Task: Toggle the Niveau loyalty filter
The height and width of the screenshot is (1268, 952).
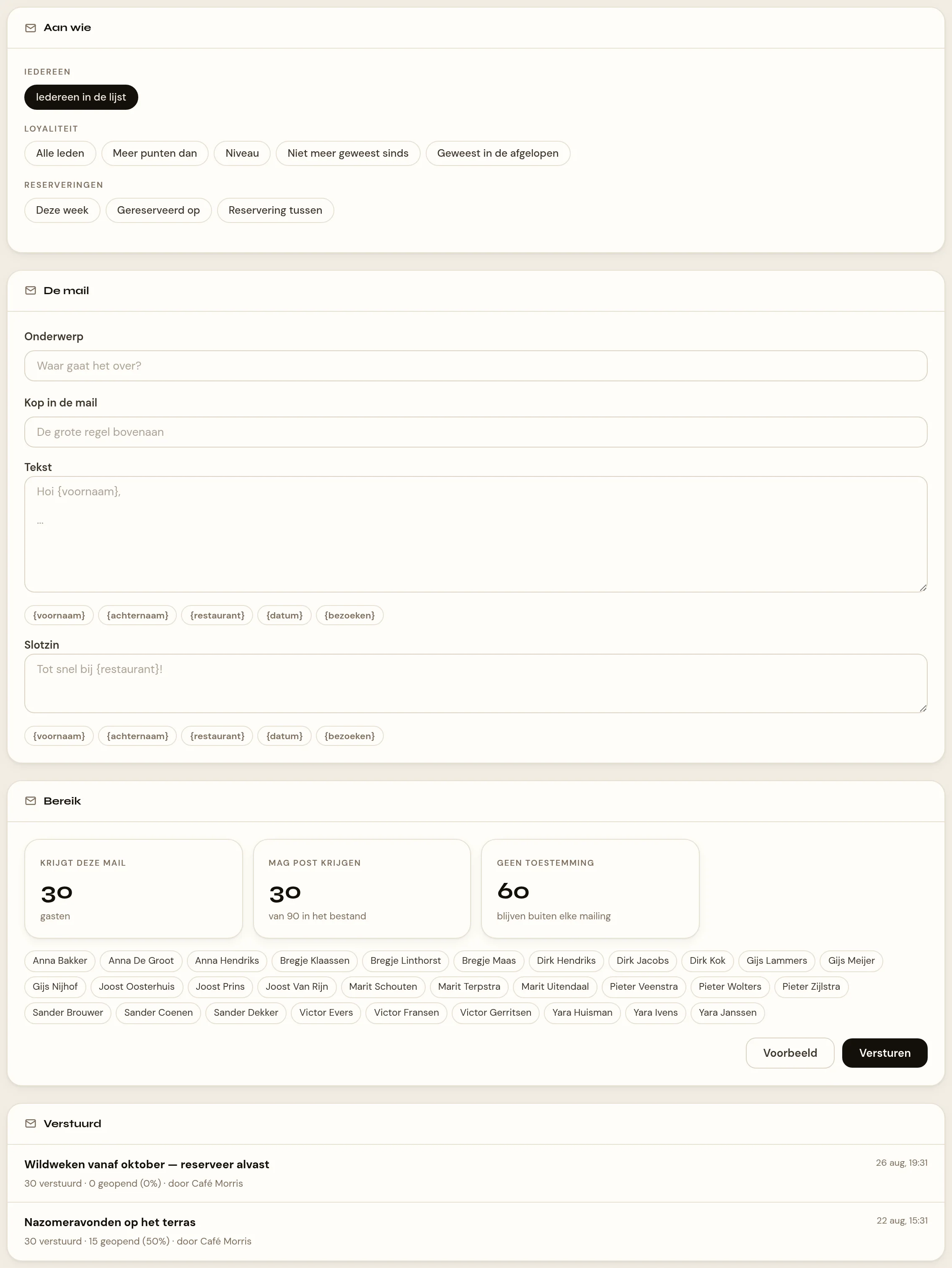Action: 242,153
